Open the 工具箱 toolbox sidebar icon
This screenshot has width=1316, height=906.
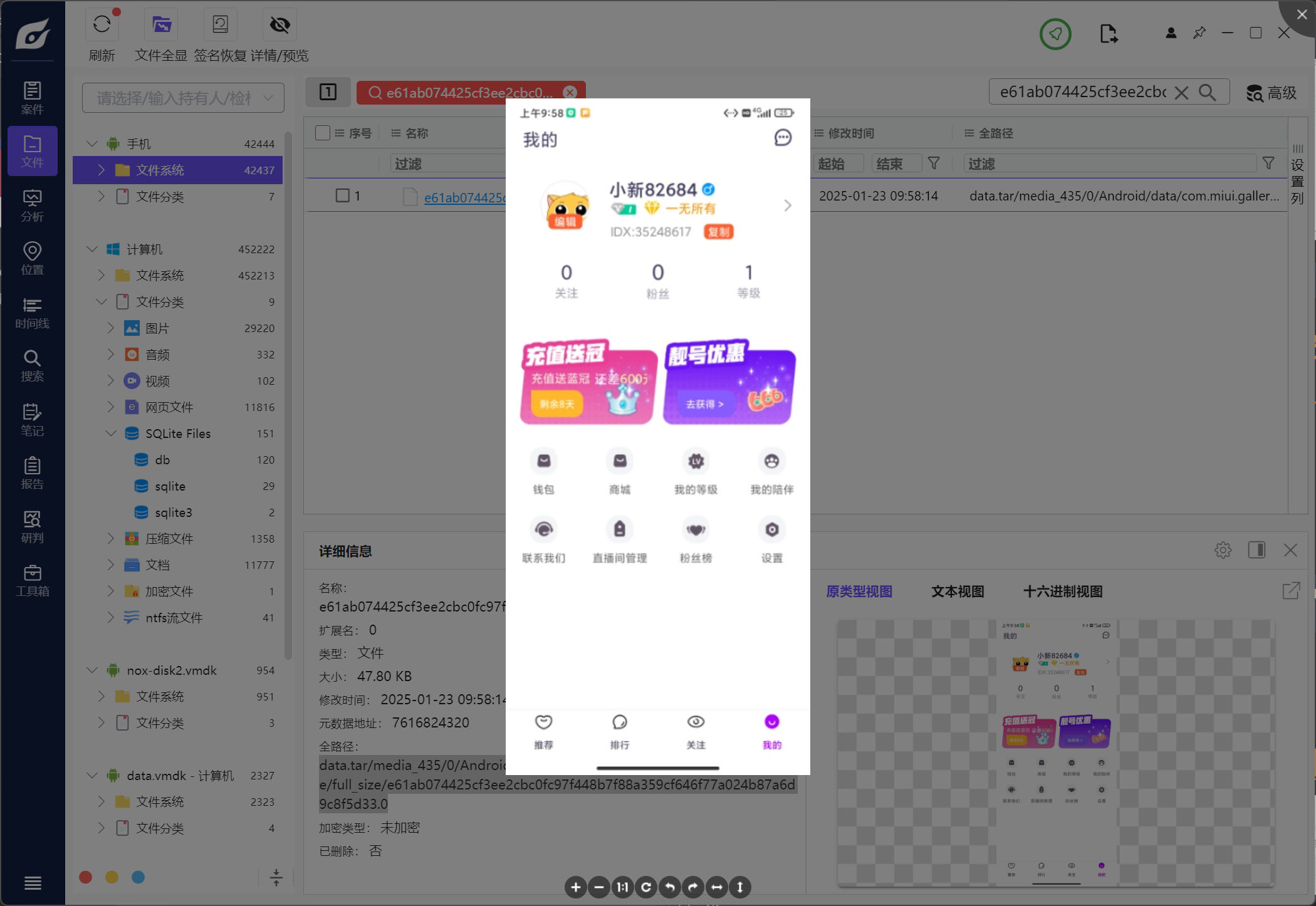(x=33, y=580)
